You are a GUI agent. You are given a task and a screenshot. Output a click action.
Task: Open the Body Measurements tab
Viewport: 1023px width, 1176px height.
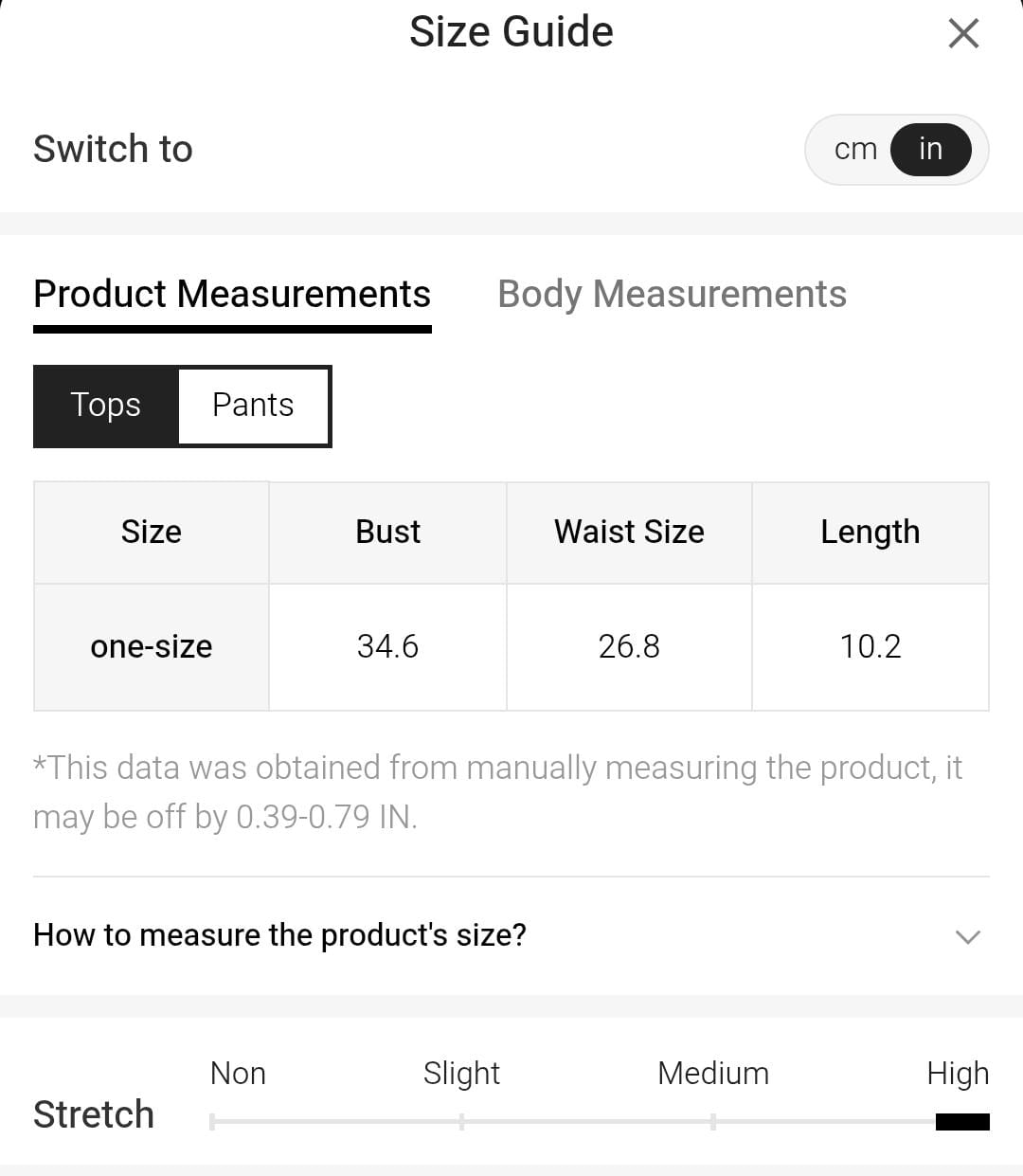point(672,294)
